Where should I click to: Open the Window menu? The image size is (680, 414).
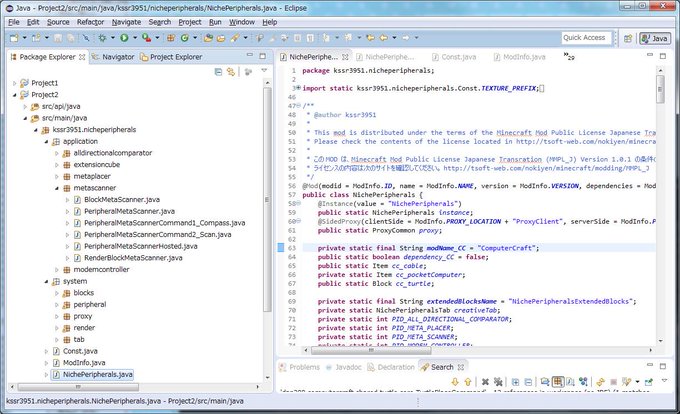pyautogui.click(x=242, y=22)
